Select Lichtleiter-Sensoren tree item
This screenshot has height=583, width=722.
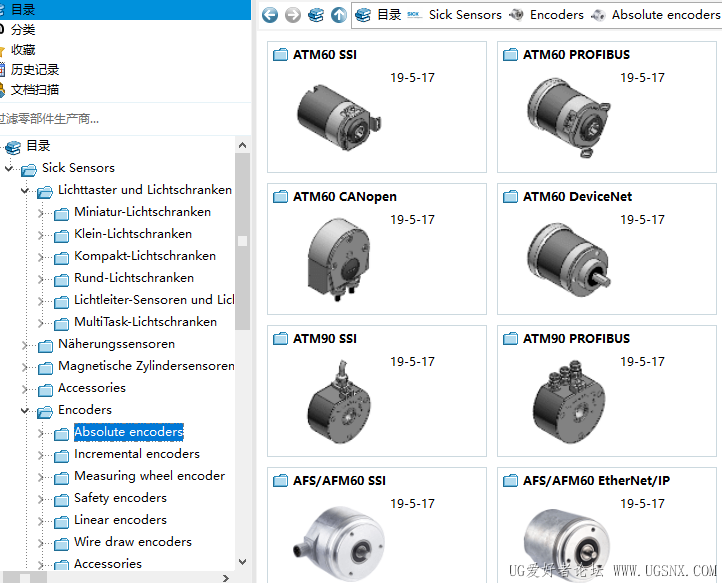[154, 300]
